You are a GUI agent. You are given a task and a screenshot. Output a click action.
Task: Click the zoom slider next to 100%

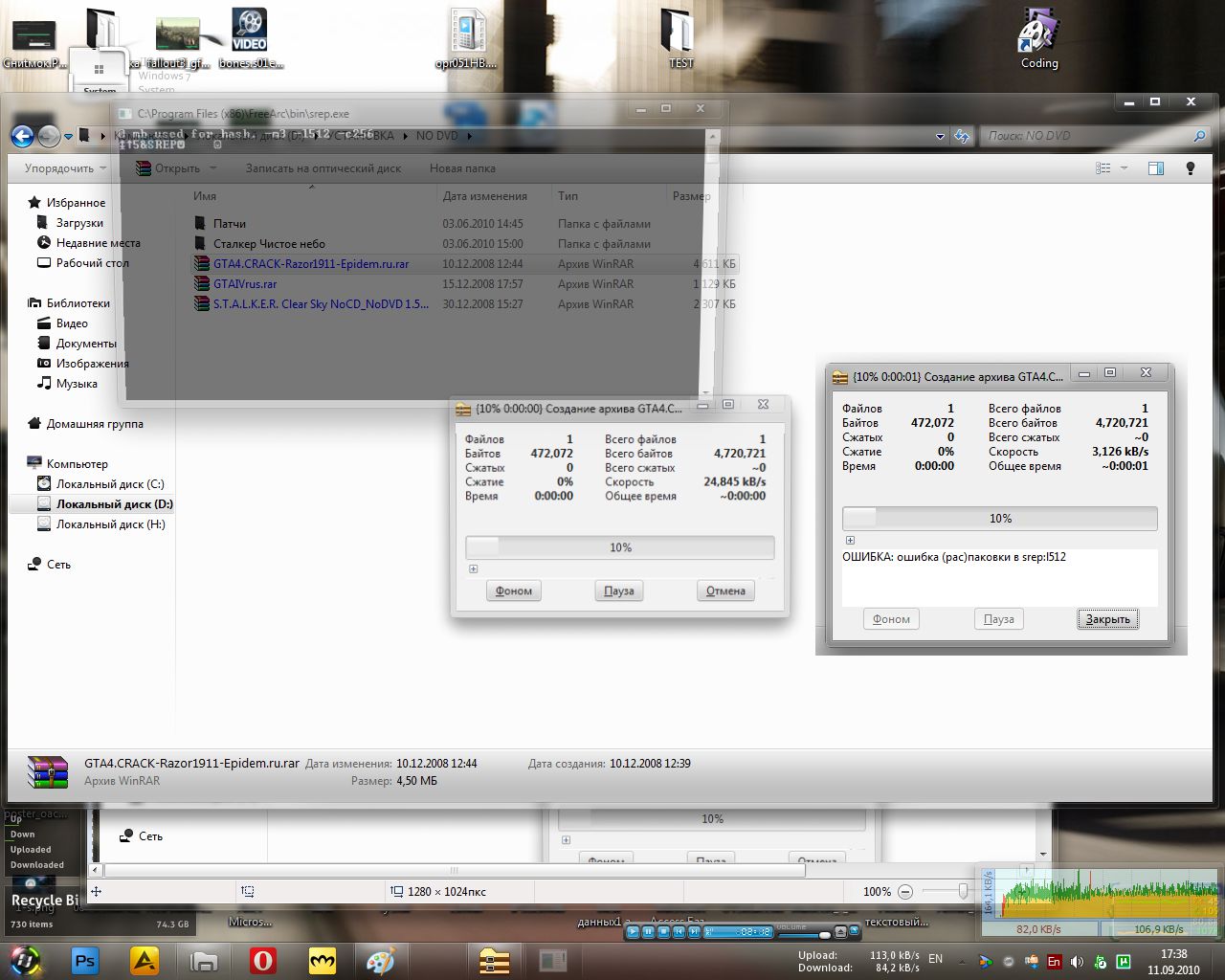(x=963, y=891)
